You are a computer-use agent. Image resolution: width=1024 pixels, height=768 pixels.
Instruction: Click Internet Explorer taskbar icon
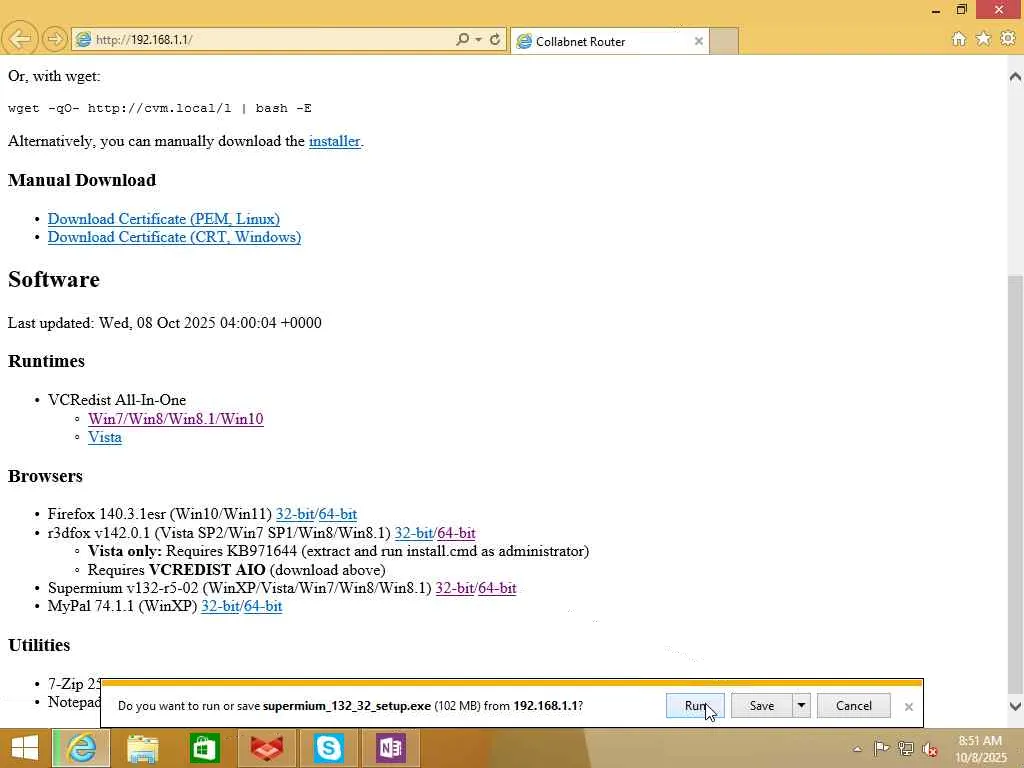82,748
